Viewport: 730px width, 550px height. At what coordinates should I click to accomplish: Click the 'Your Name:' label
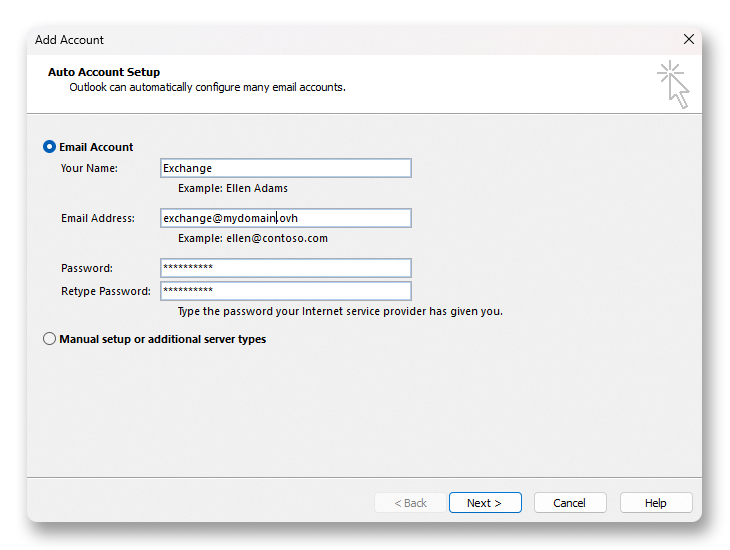[x=89, y=168]
